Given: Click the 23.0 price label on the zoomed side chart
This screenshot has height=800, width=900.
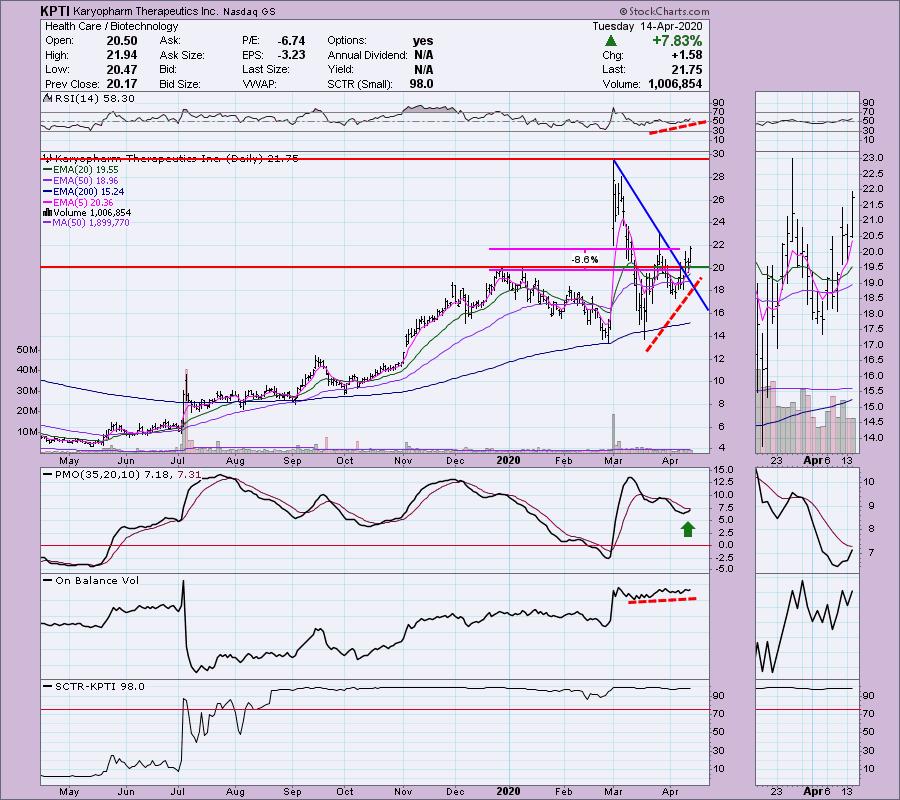Looking at the screenshot, I should click(872, 158).
